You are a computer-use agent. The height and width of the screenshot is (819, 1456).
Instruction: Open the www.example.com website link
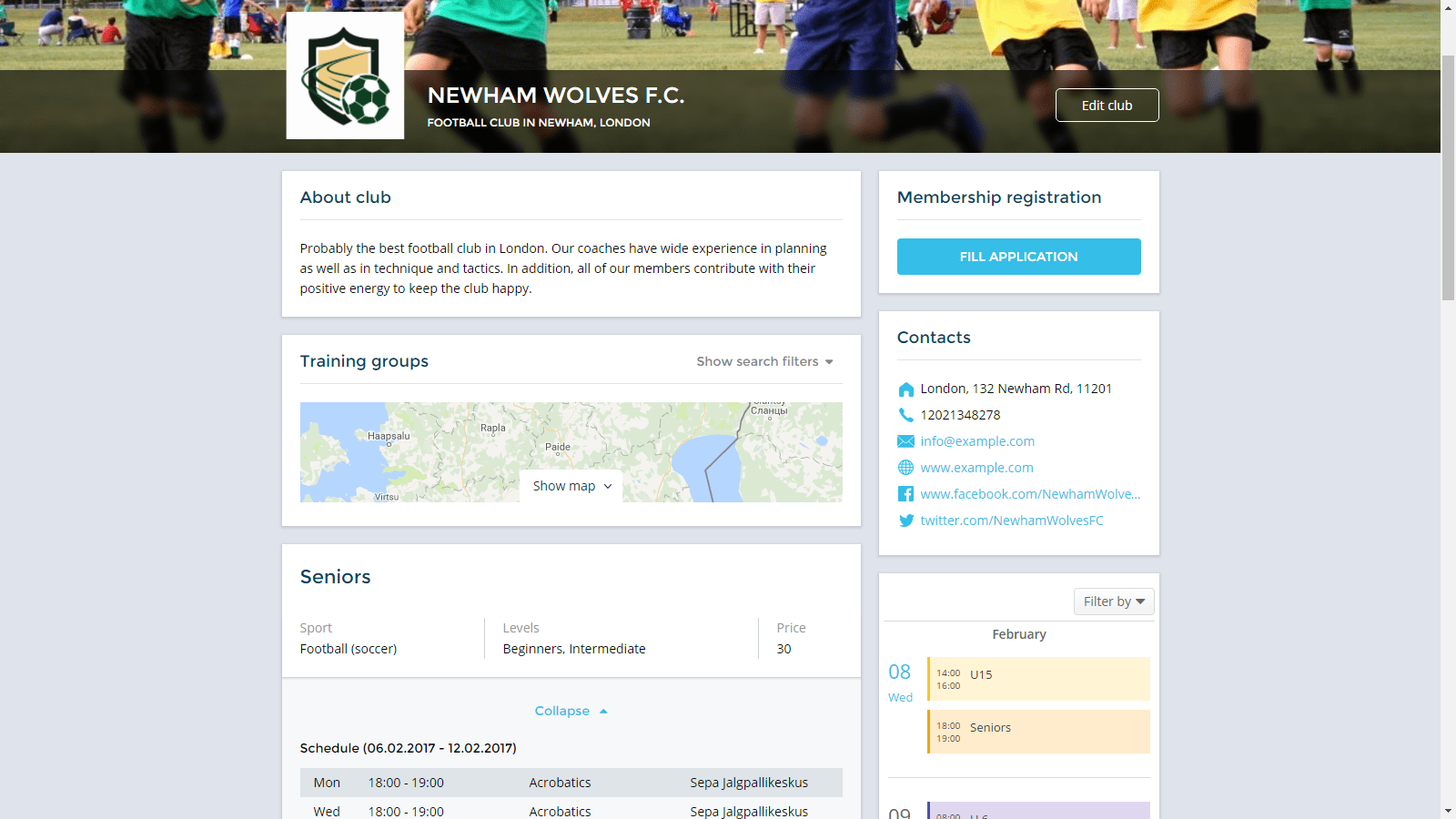click(x=976, y=468)
